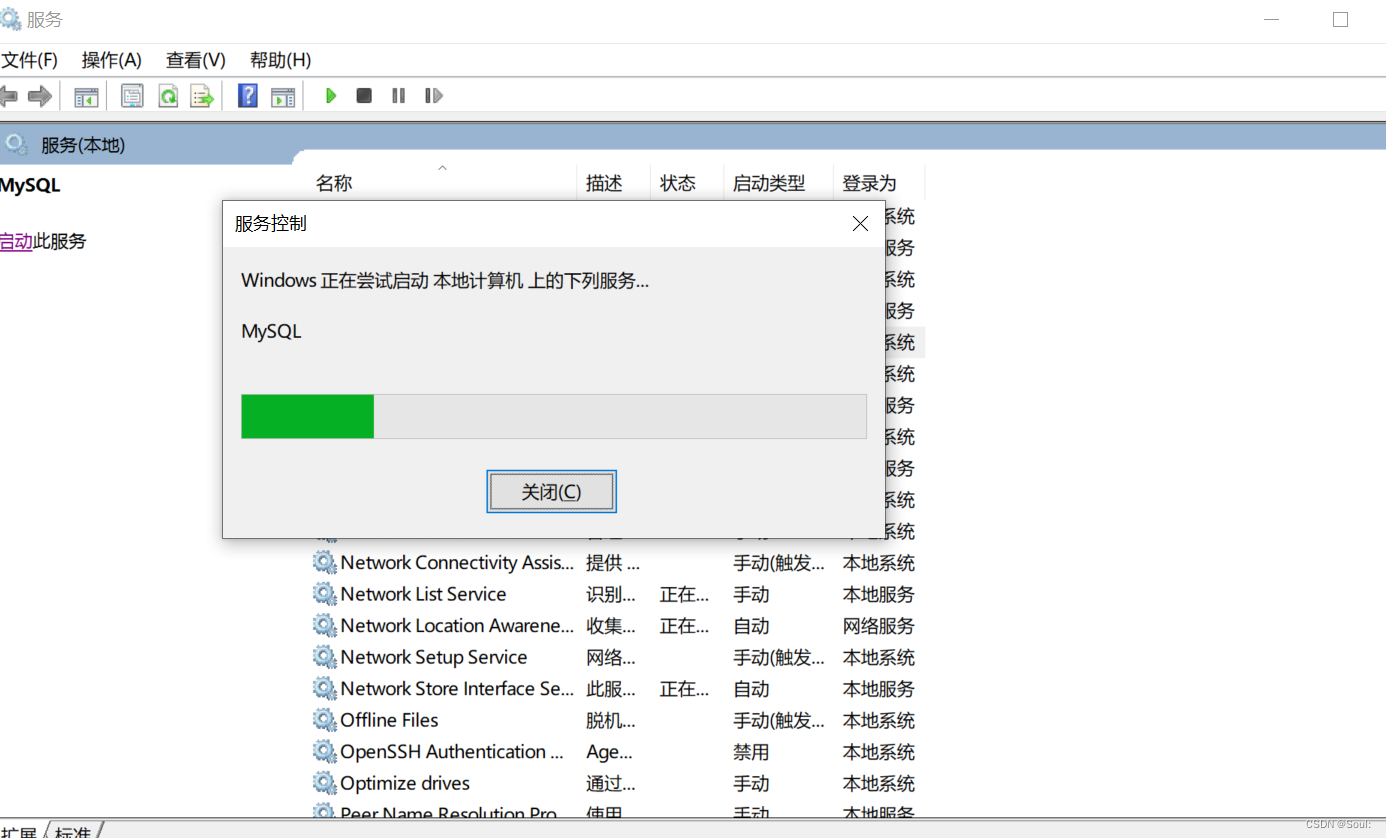Click the gear icon of Network Setup Service row
The height and width of the screenshot is (838, 1386).
pyautogui.click(x=325, y=657)
